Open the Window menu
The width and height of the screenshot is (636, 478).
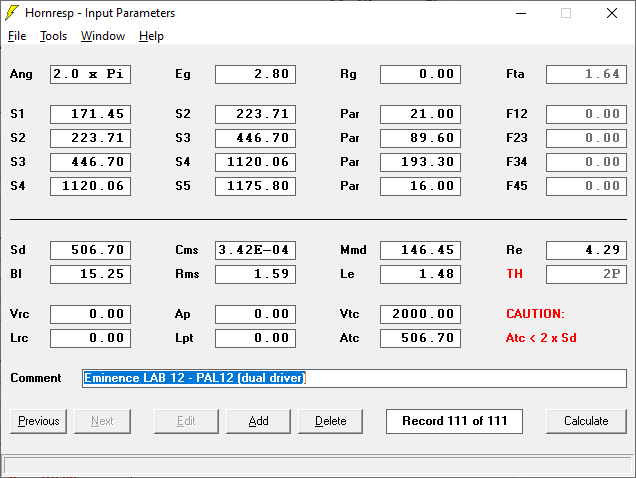[x=103, y=36]
